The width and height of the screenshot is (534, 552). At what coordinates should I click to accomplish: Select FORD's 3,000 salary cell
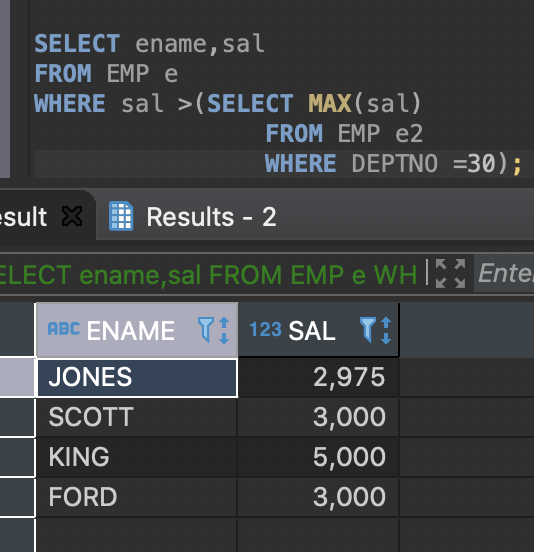(319, 497)
